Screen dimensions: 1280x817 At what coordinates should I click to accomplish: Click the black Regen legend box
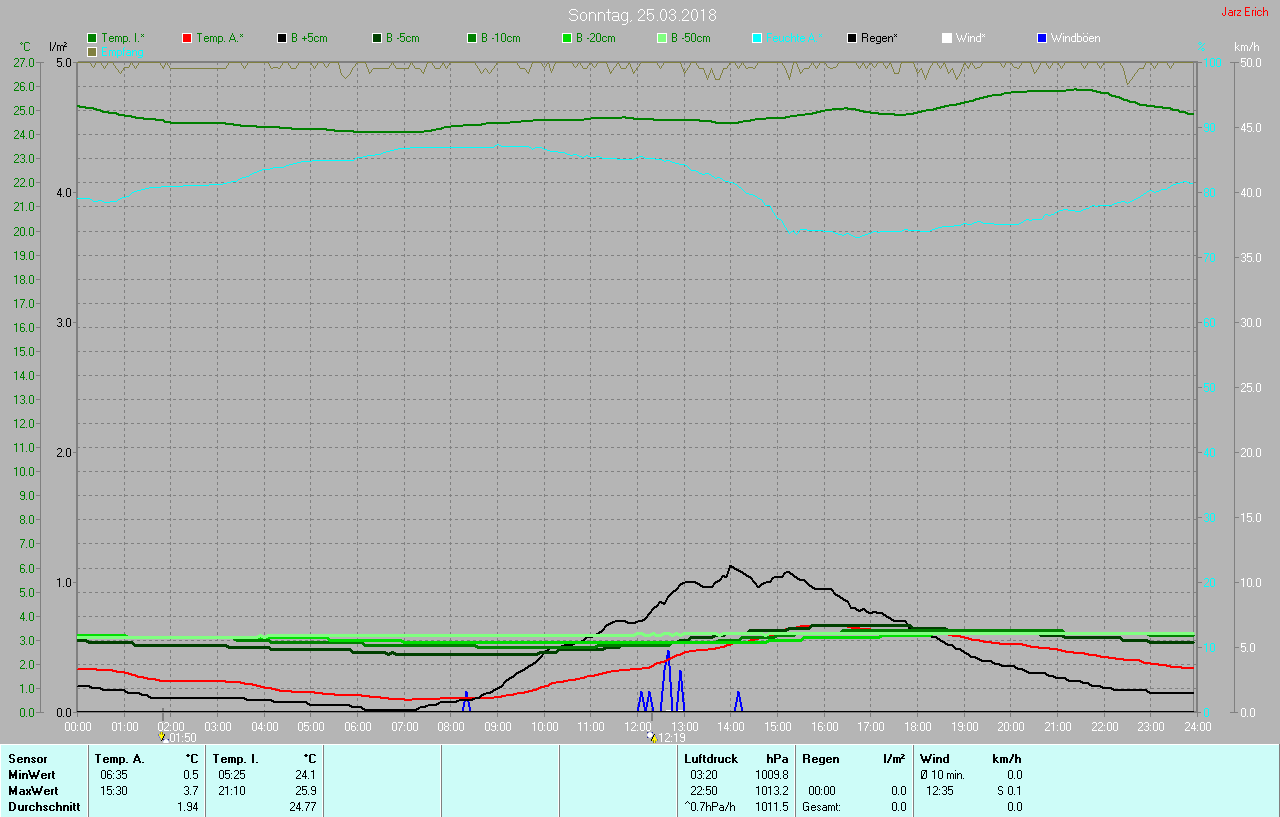pos(852,38)
